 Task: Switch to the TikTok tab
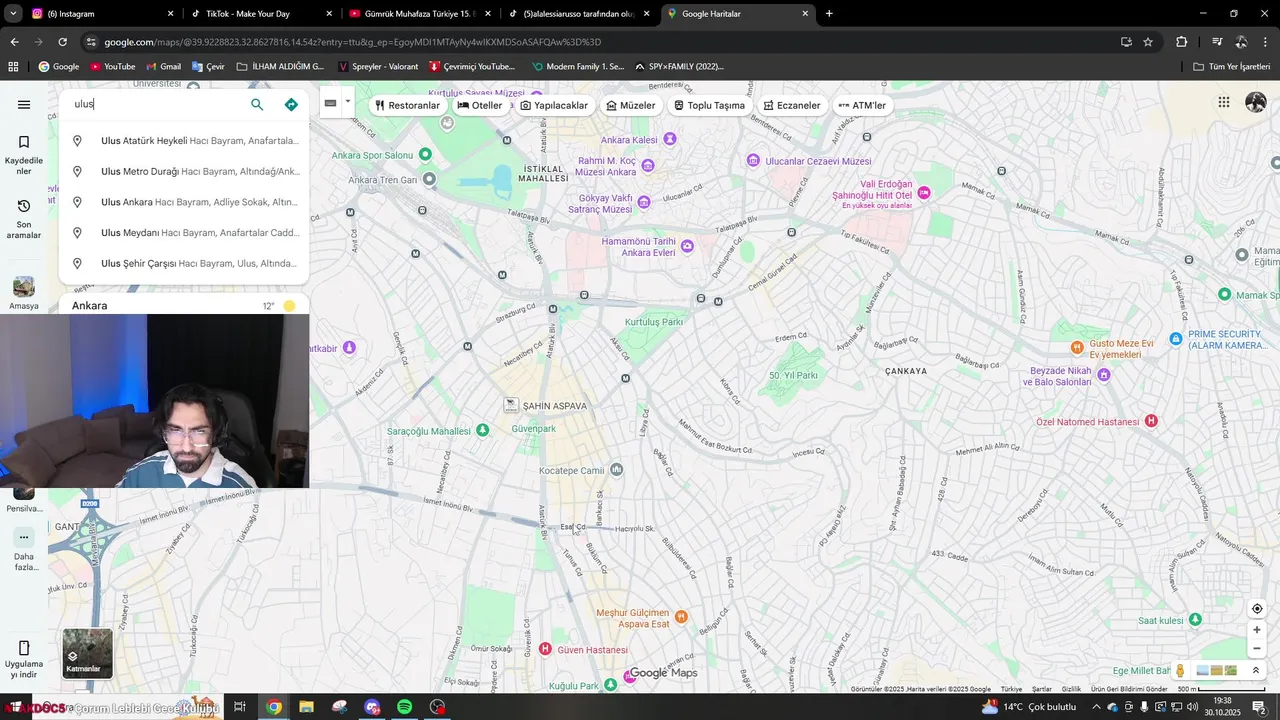click(x=263, y=14)
